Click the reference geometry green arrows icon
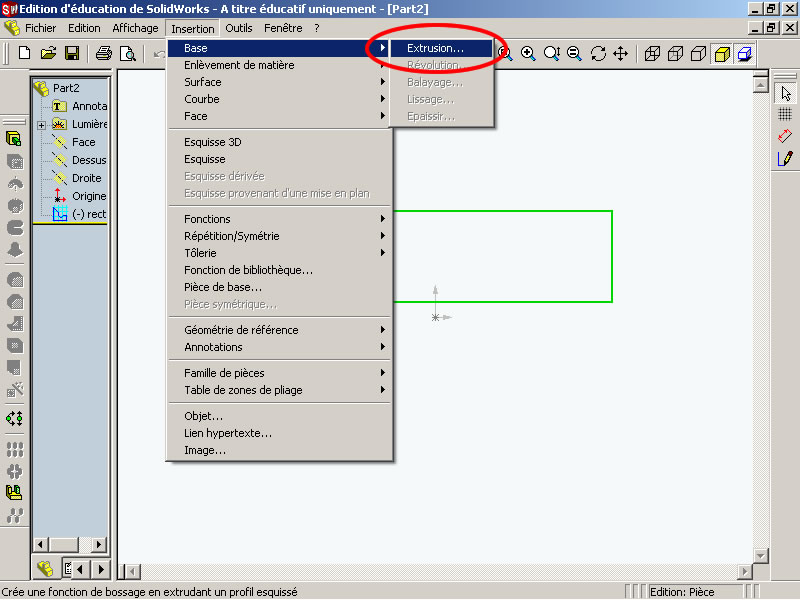 [14, 419]
